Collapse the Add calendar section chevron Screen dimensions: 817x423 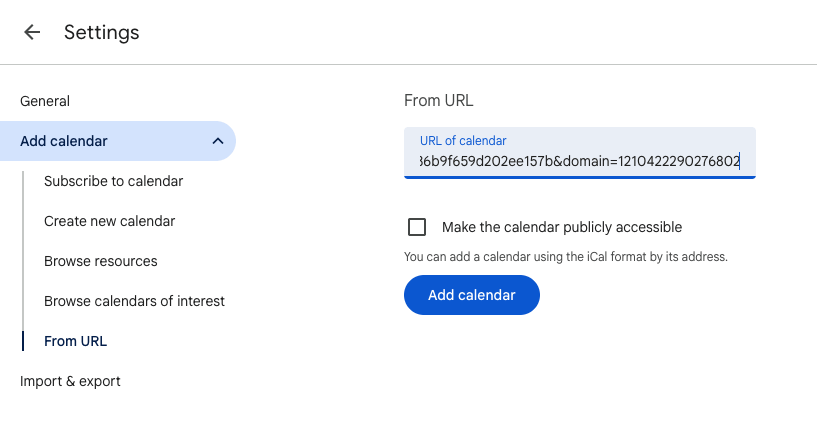click(x=218, y=141)
